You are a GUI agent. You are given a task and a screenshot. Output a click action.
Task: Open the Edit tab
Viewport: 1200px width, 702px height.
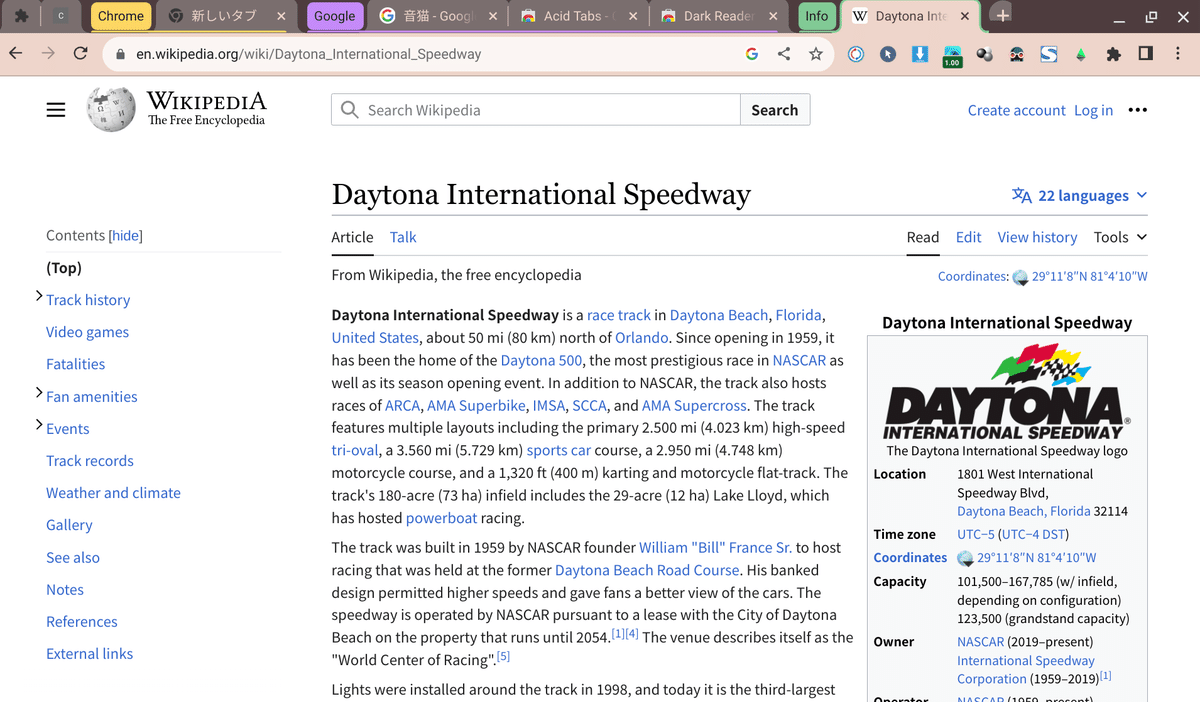click(968, 237)
